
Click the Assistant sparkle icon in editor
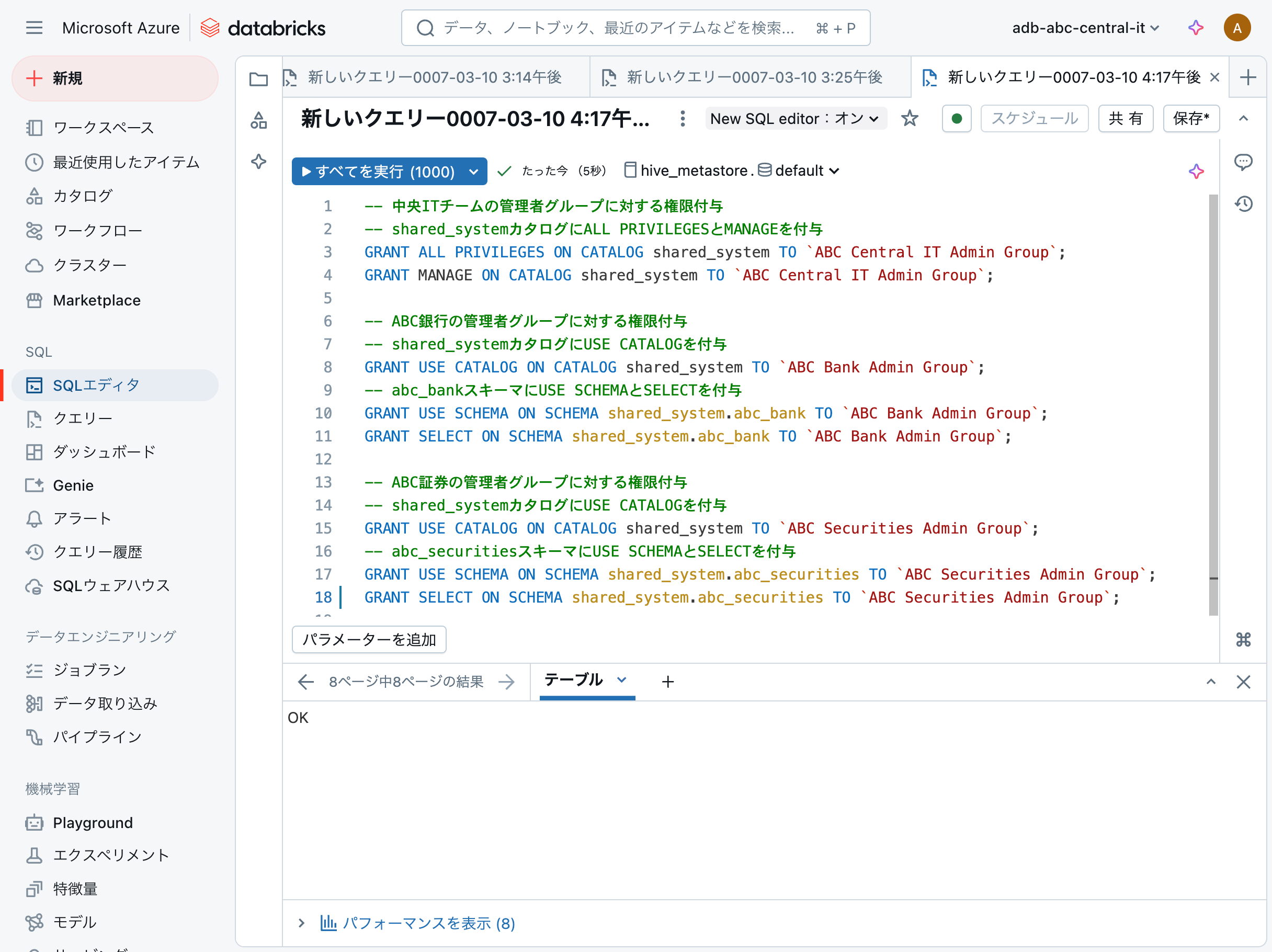coord(1196,172)
